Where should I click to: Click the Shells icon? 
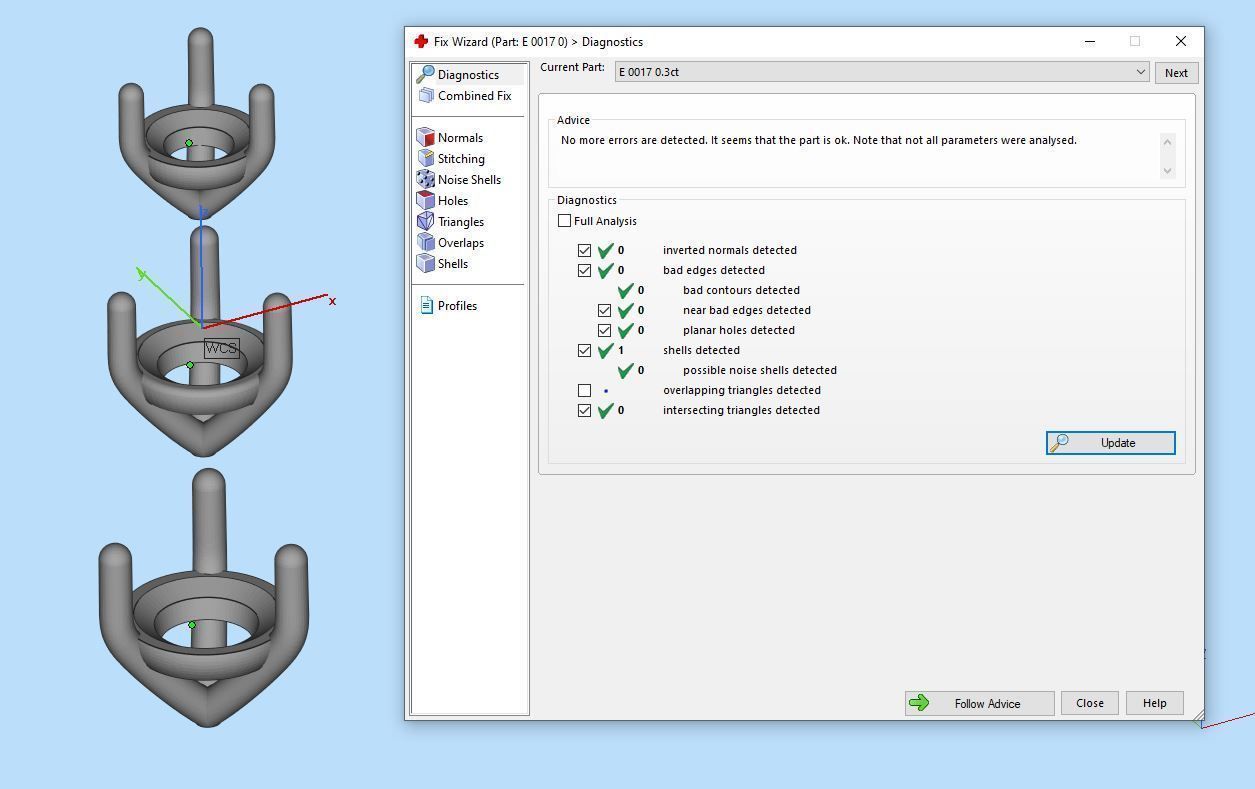pos(426,263)
